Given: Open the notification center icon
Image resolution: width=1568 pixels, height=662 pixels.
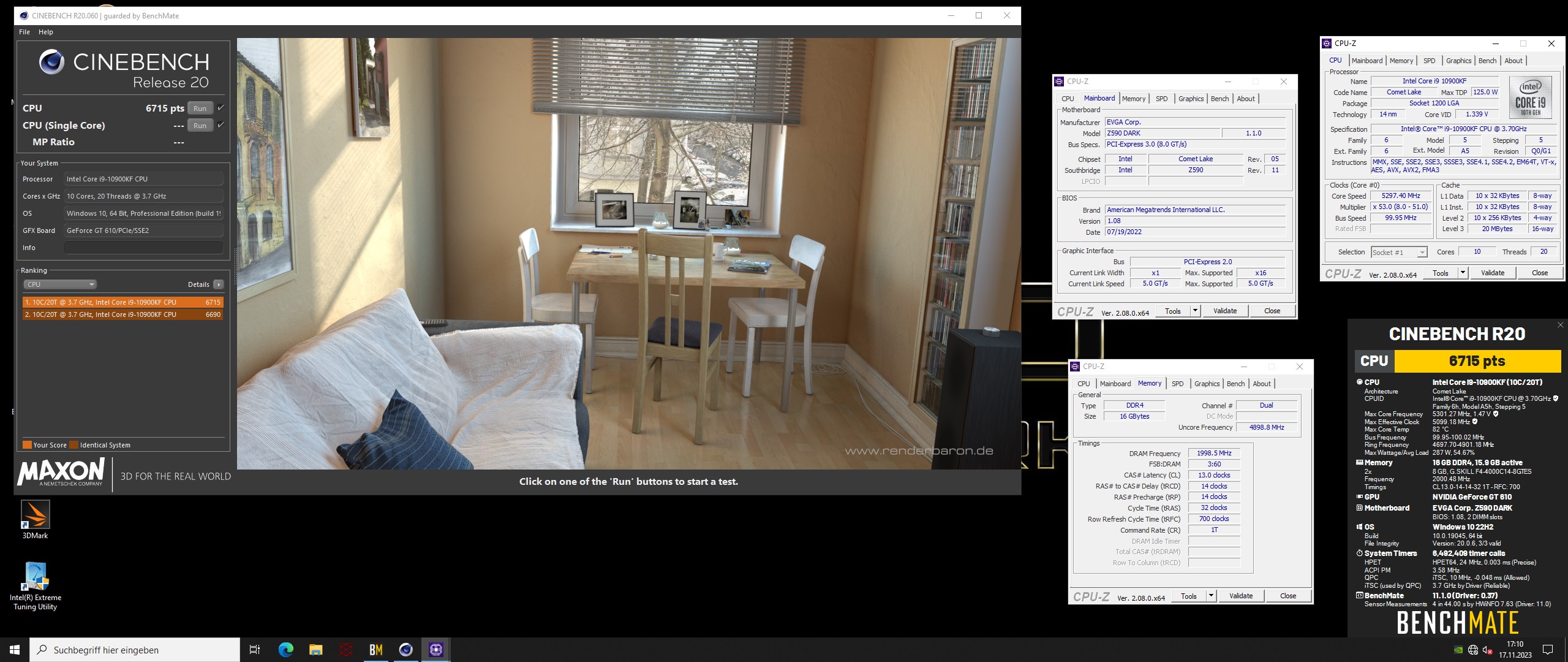Looking at the screenshot, I should tap(1547, 650).
